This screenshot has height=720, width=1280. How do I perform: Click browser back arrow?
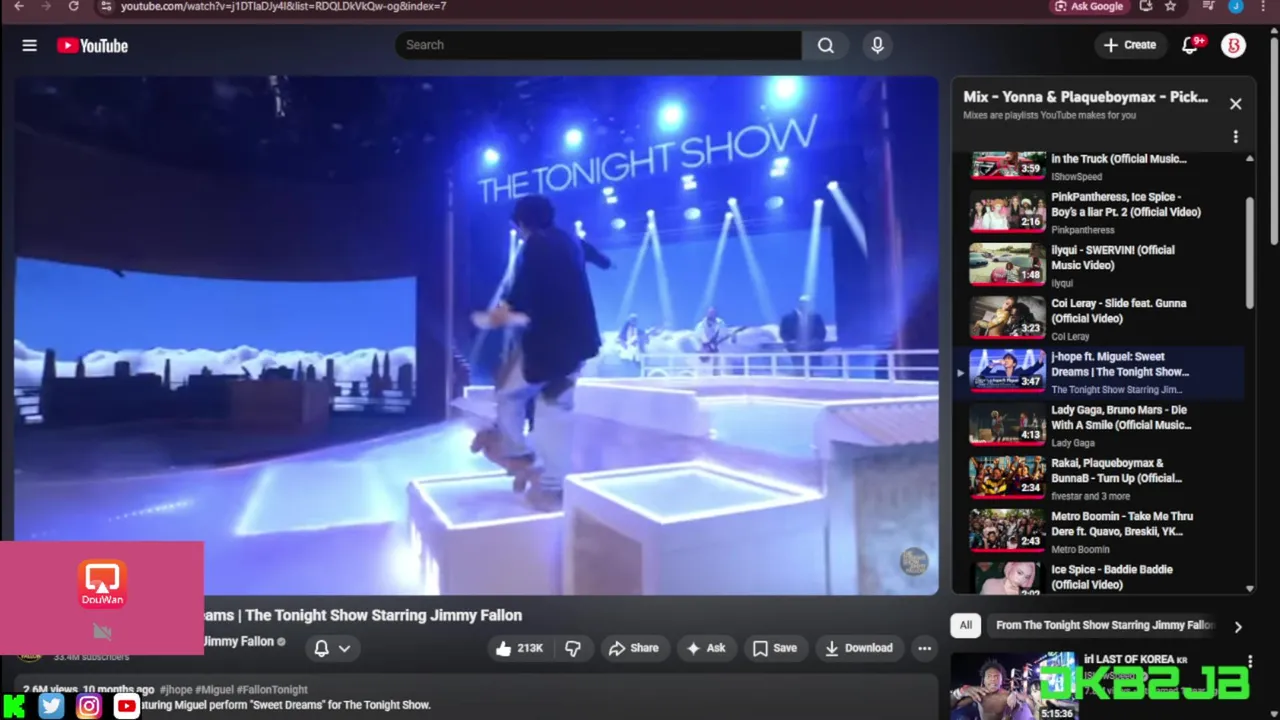click(18, 6)
